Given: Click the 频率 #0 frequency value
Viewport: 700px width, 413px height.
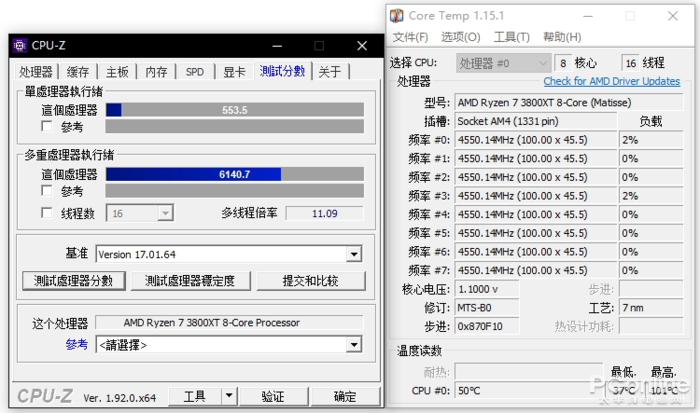Looking at the screenshot, I should [x=535, y=140].
